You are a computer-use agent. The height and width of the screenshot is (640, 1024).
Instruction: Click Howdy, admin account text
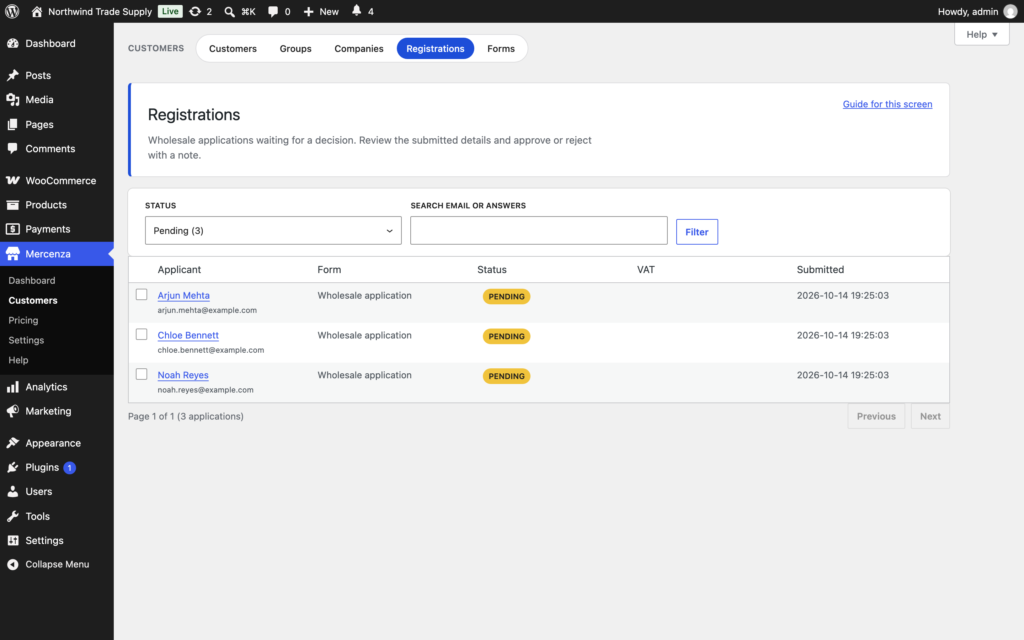[968, 11]
